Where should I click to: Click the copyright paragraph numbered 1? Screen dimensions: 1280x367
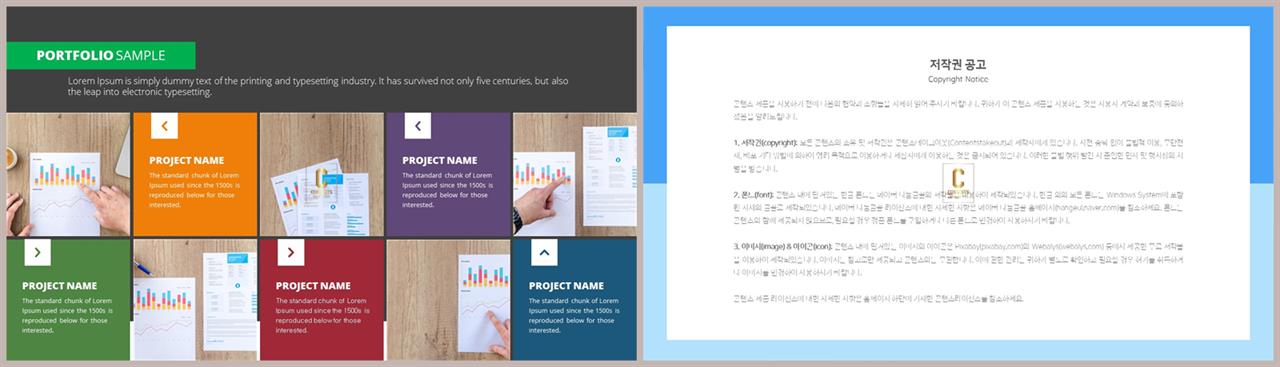(958, 155)
